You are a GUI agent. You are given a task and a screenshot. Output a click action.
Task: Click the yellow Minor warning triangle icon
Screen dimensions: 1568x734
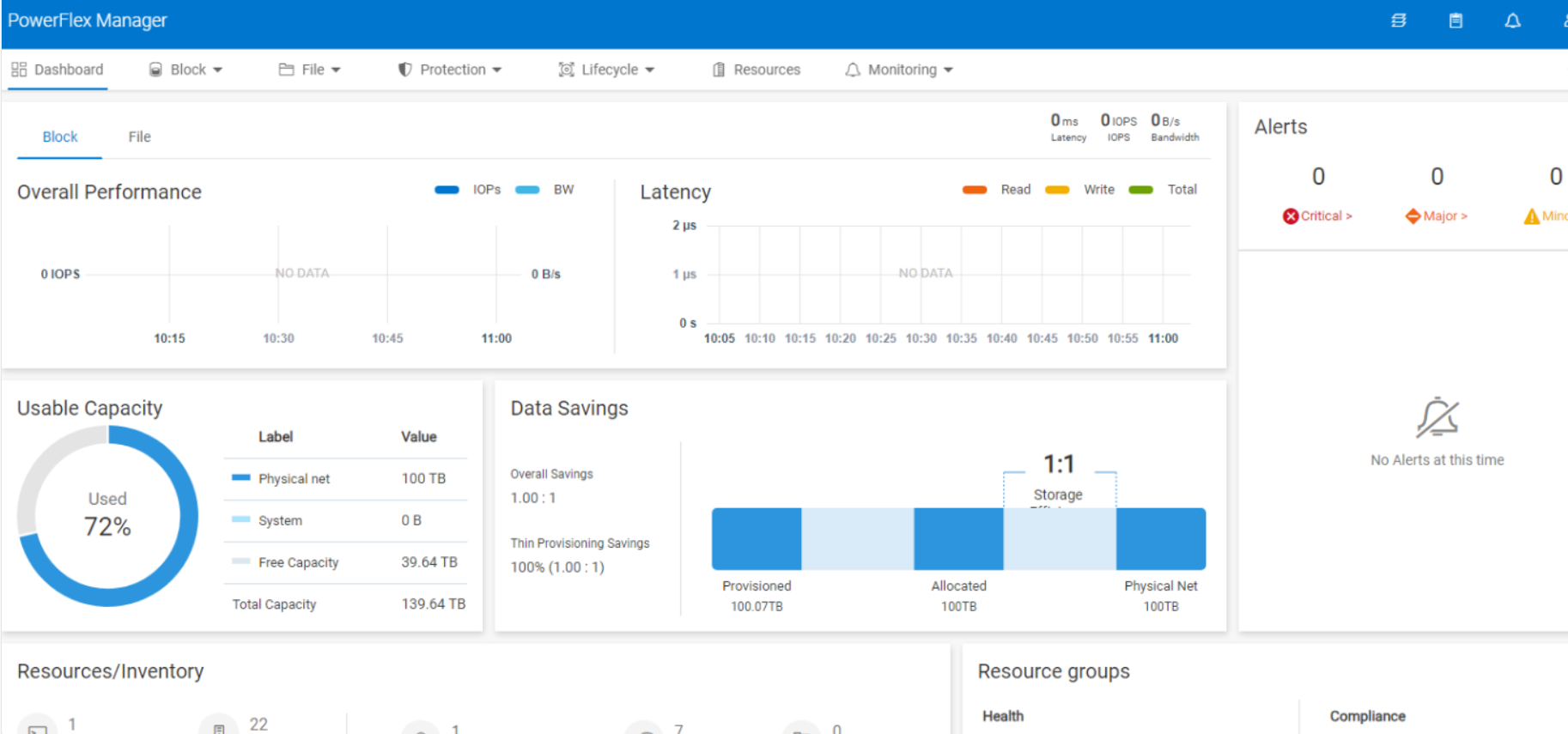tap(1531, 216)
